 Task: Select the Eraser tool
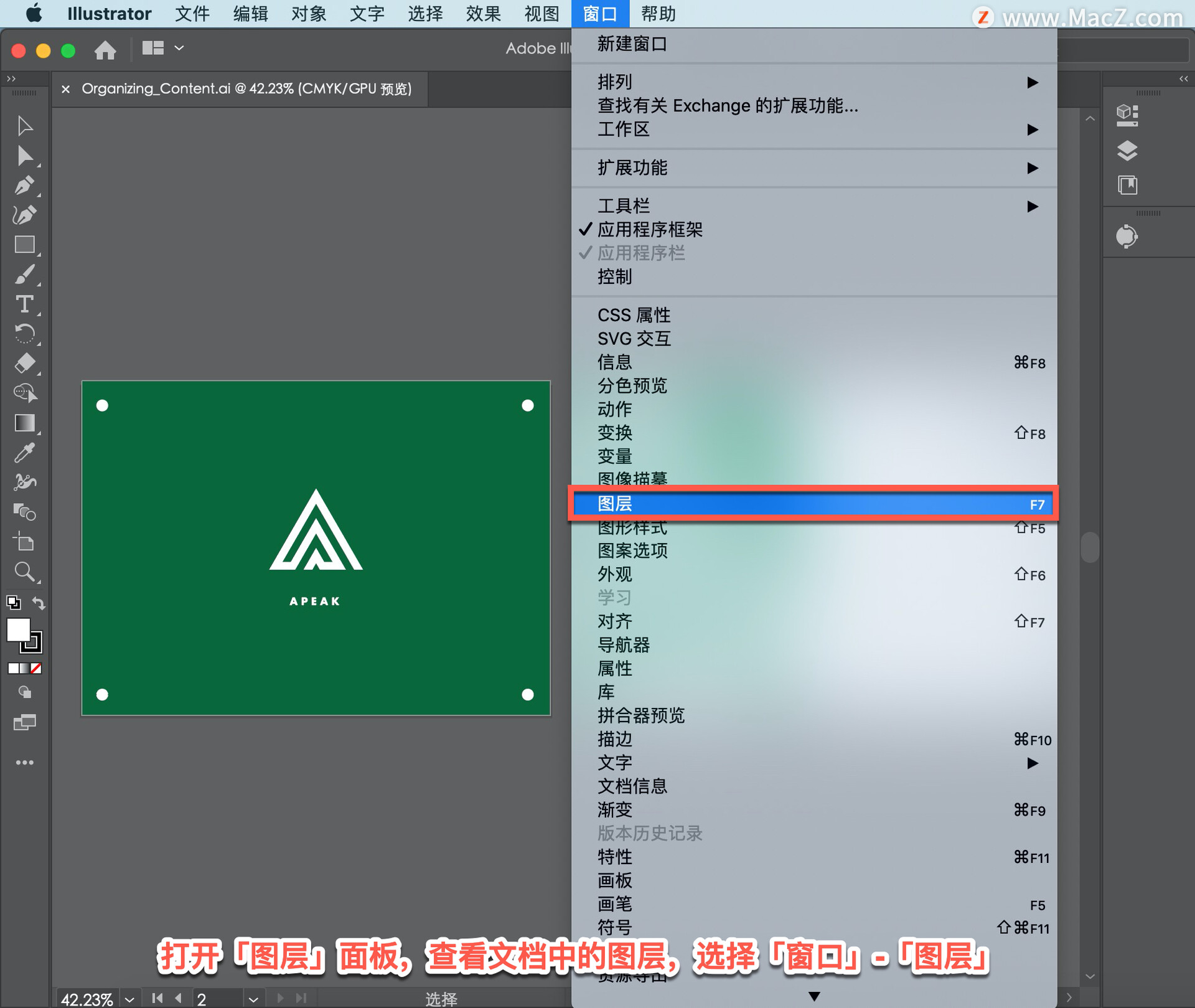pyautogui.click(x=24, y=363)
